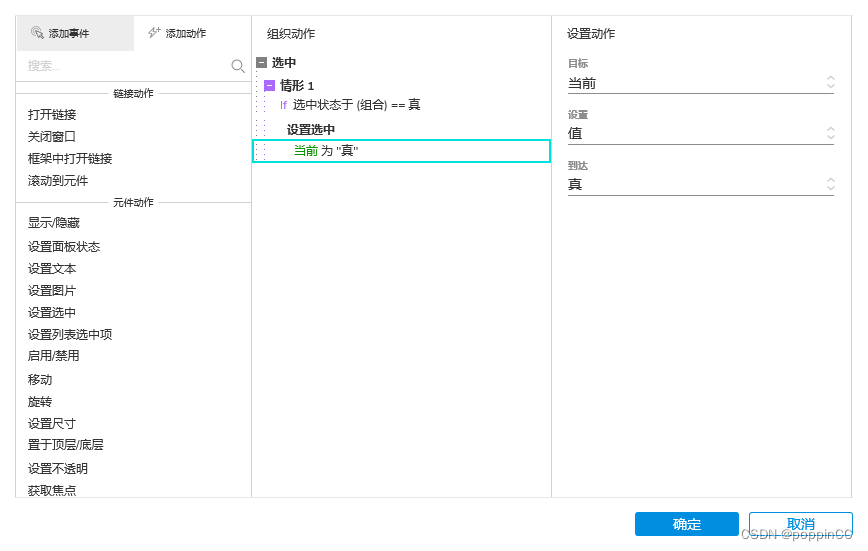
Task: Select 设置选中 action in organize tree
Action: [x=311, y=130]
